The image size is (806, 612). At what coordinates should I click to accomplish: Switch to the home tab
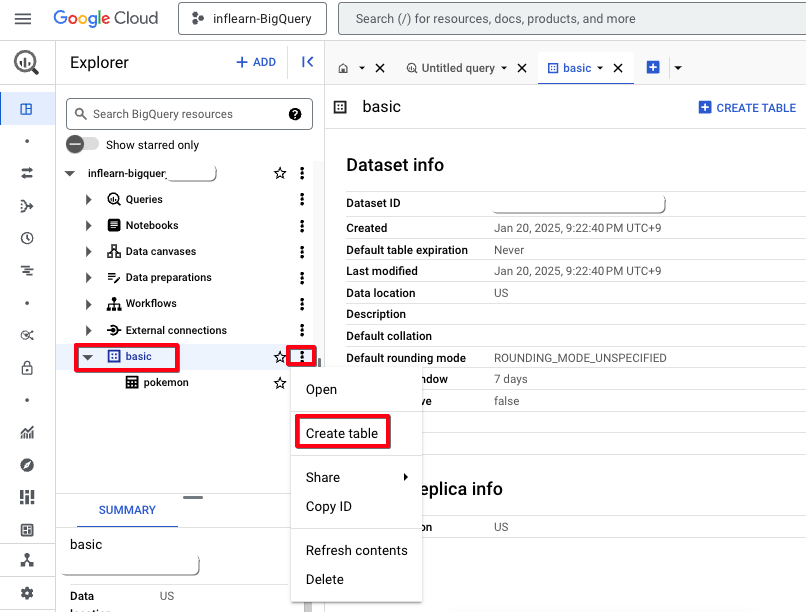(343, 68)
